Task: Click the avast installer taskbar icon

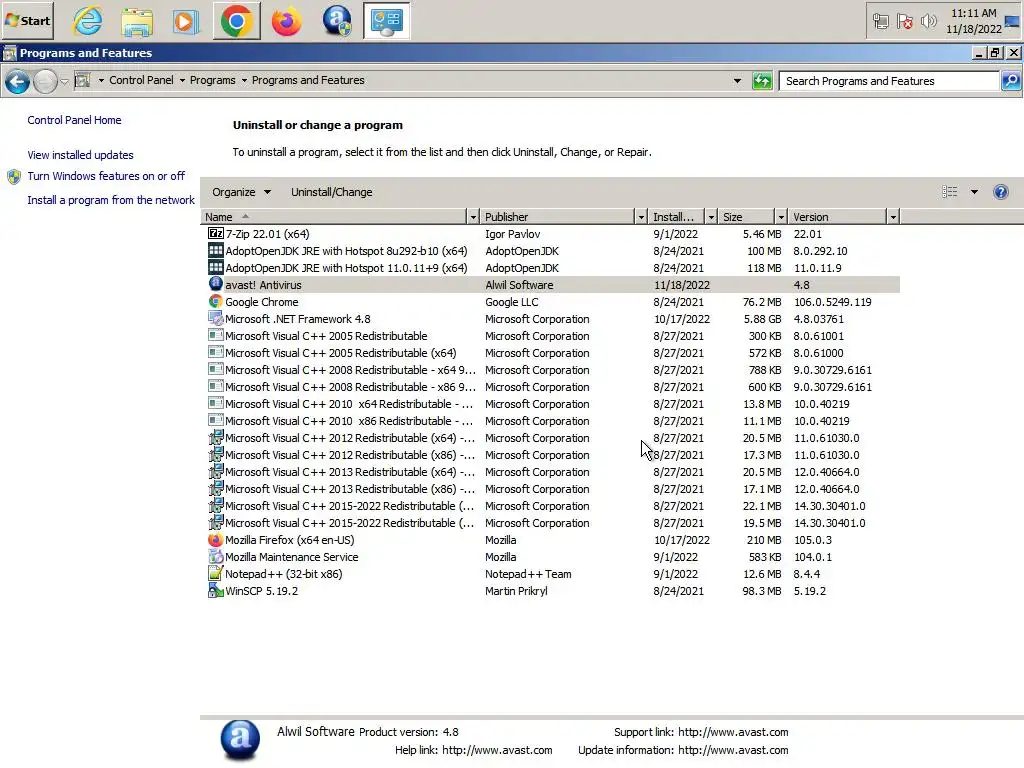Action: pos(337,21)
